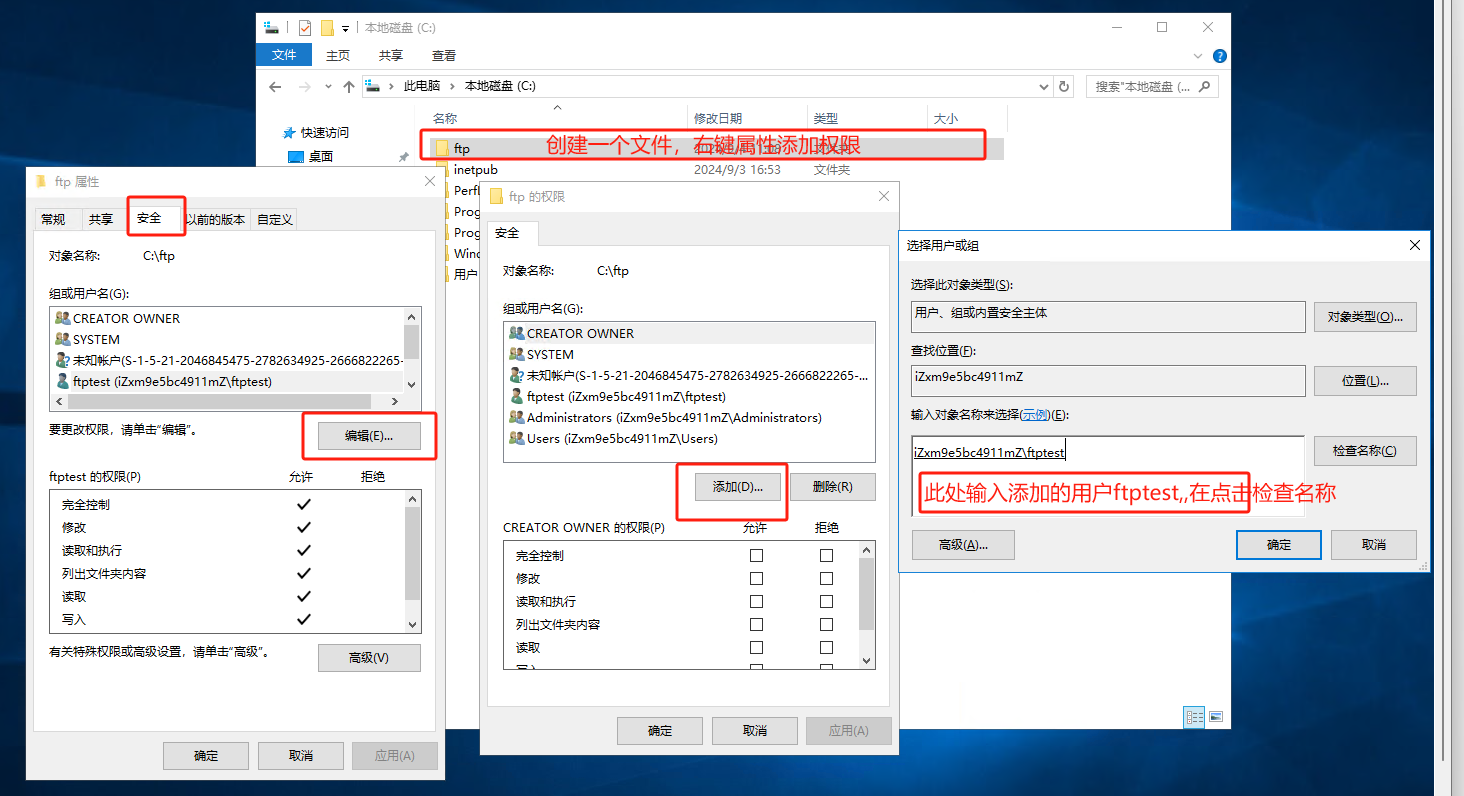This screenshot has height=796, width=1464.
Task: Click the 添加(D)... button
Action: coord(738,487)
